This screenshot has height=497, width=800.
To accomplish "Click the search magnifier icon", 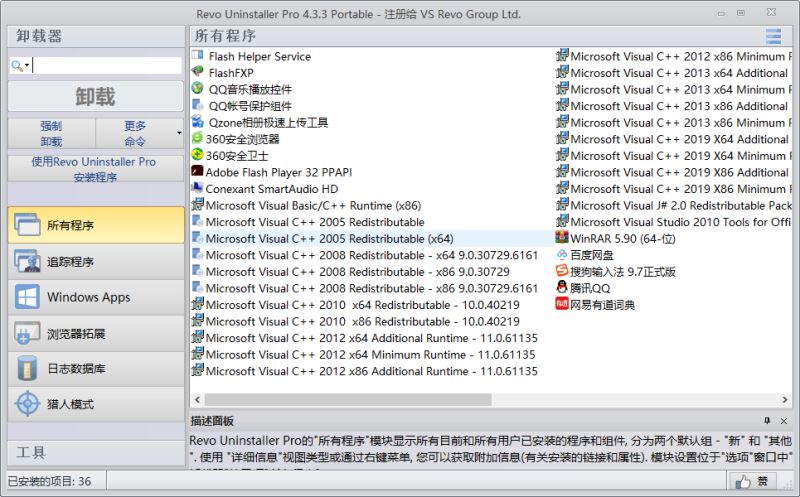I will click(17, 65).
